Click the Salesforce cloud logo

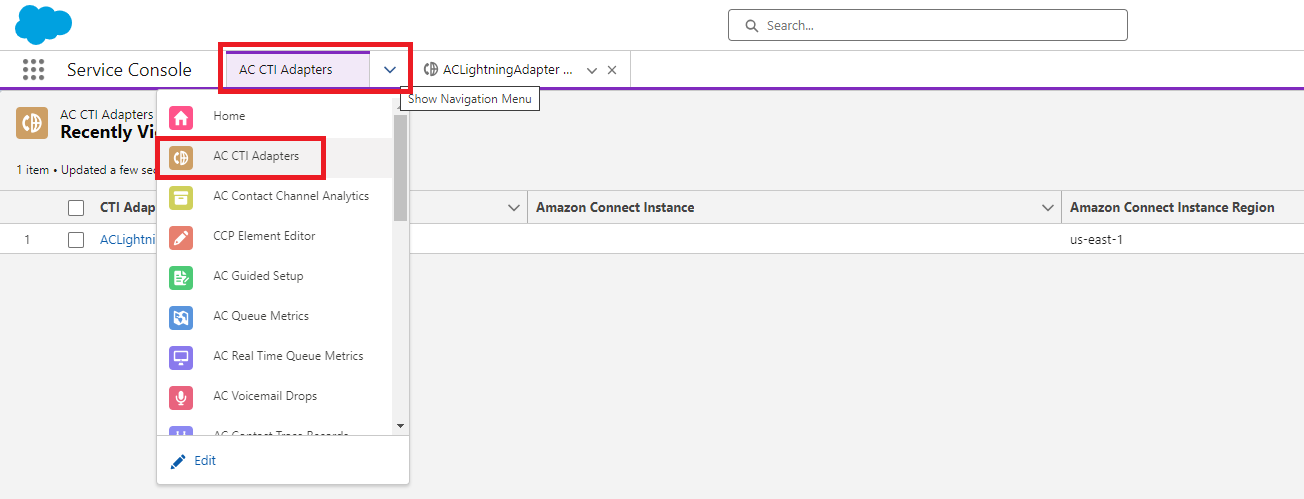click(x=43, y=24)
